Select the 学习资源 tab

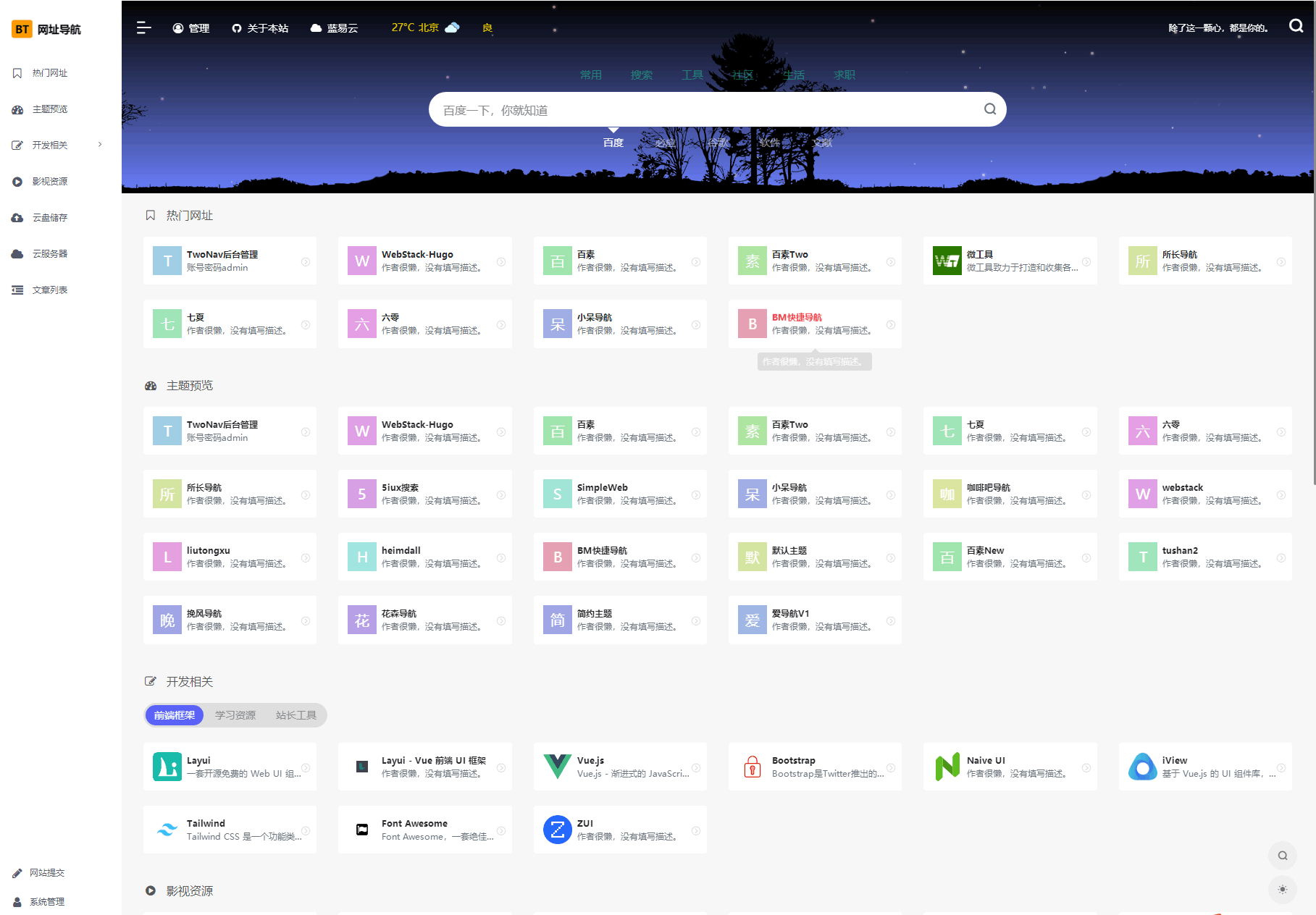[x=235, y=715]
